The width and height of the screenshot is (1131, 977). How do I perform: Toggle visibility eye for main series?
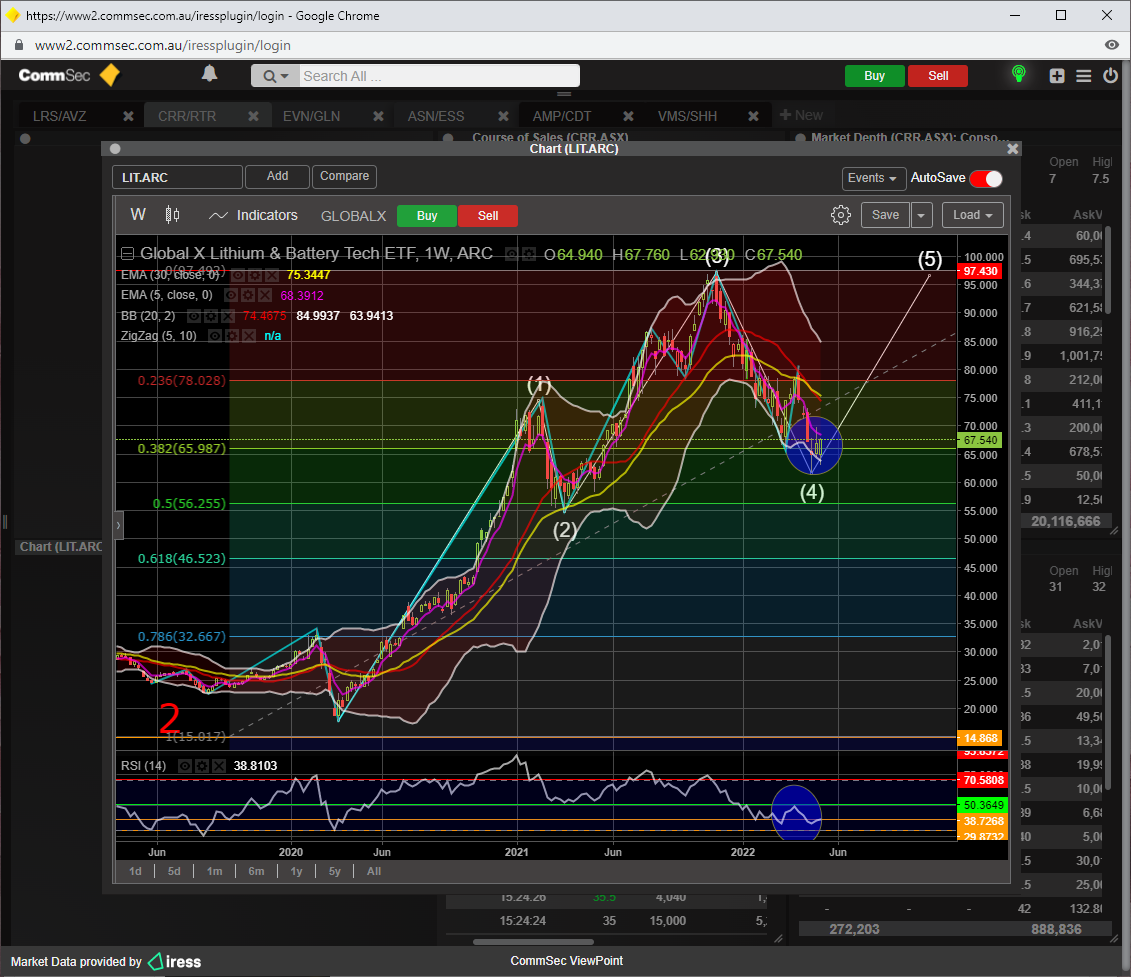(511, 254)
